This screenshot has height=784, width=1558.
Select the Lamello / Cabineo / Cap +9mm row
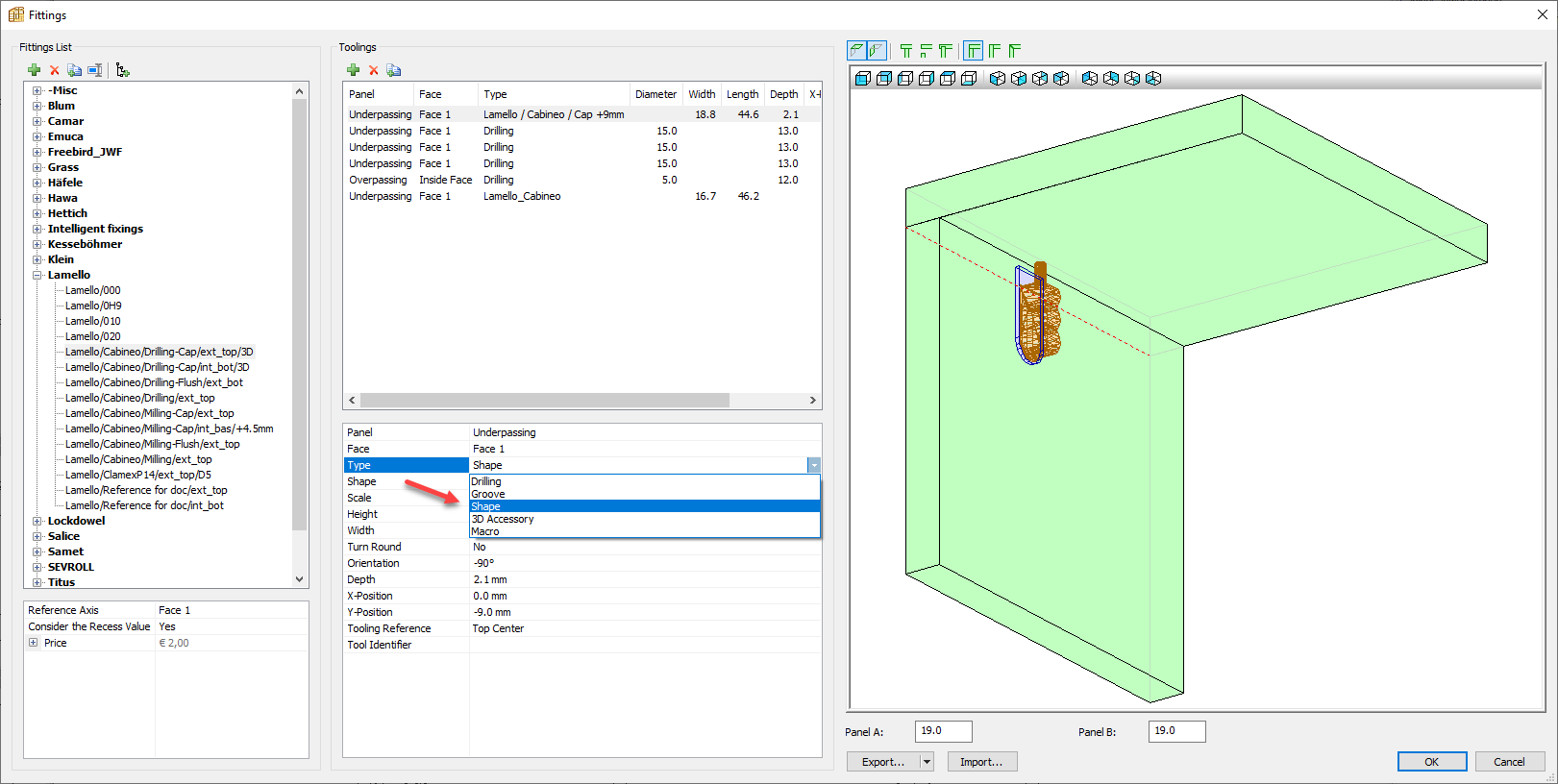(581, 114)
